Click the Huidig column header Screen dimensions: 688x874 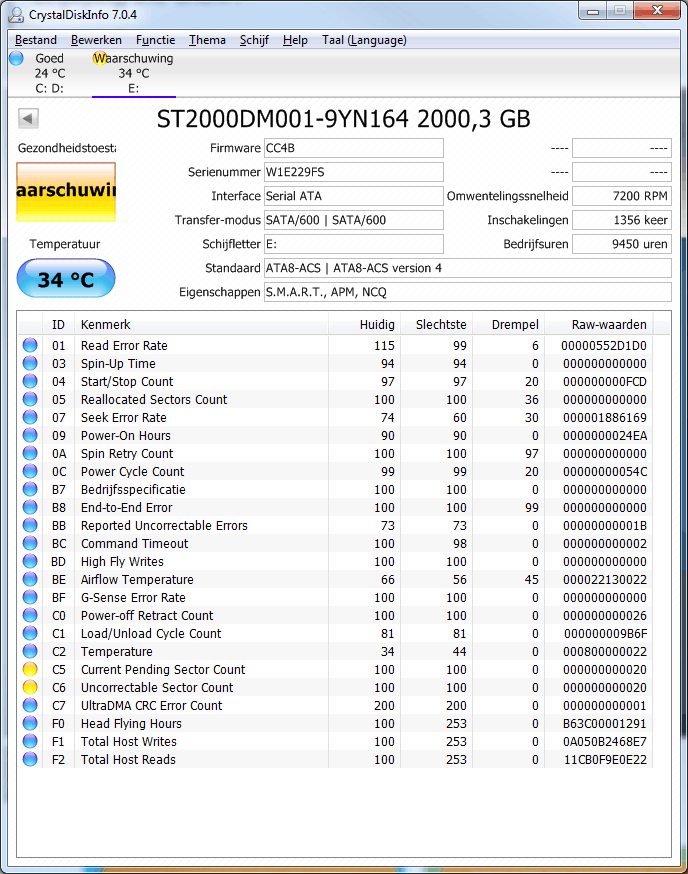364,324
